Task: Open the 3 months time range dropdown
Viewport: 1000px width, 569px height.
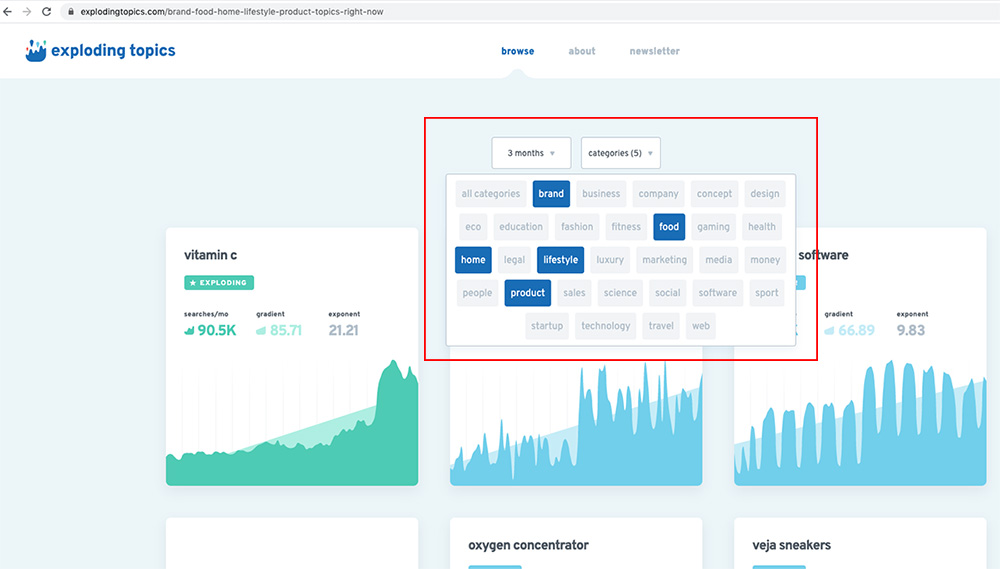Action: click(x=531, y=153)
